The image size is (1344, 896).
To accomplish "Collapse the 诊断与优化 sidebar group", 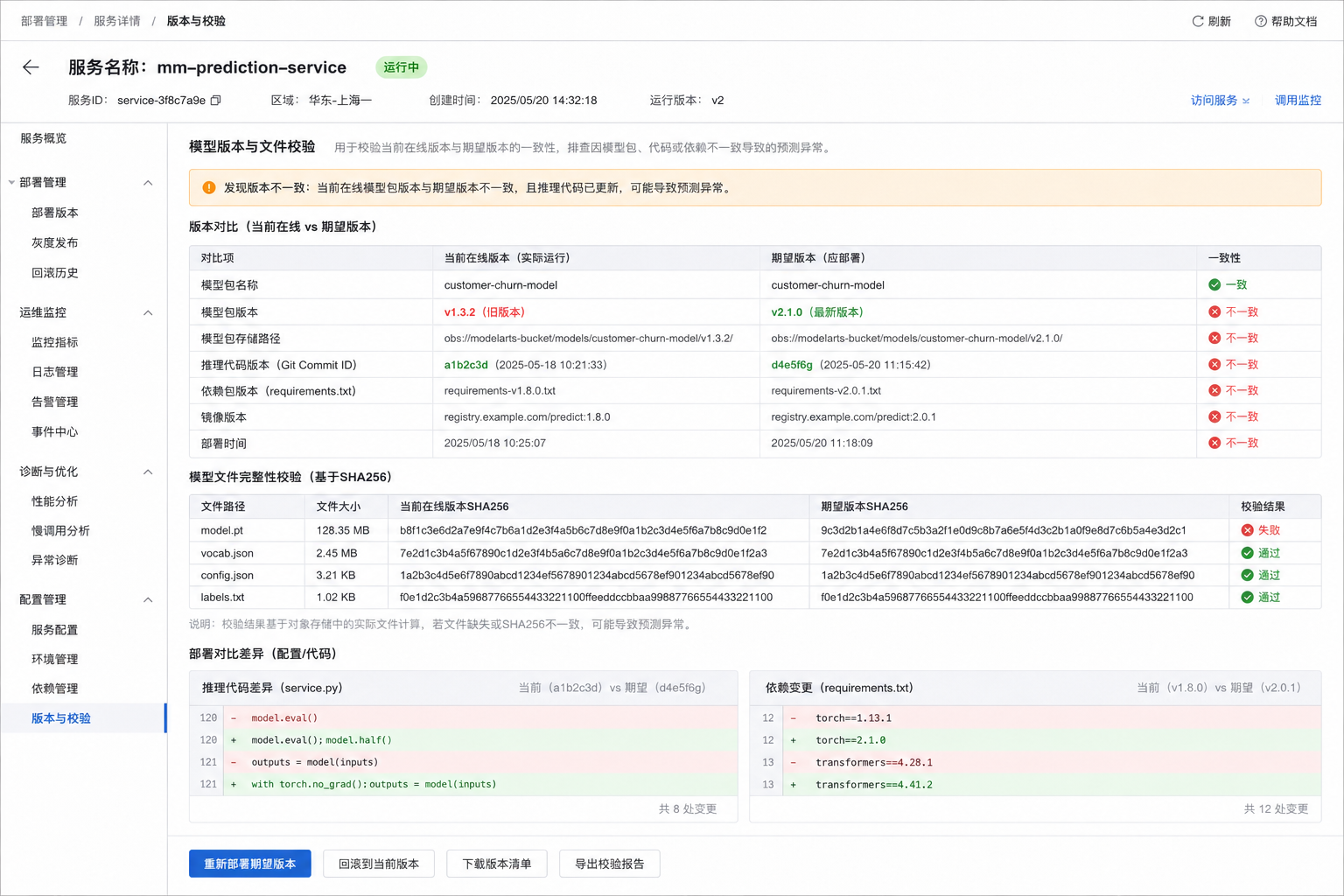I will coord(148,472).
